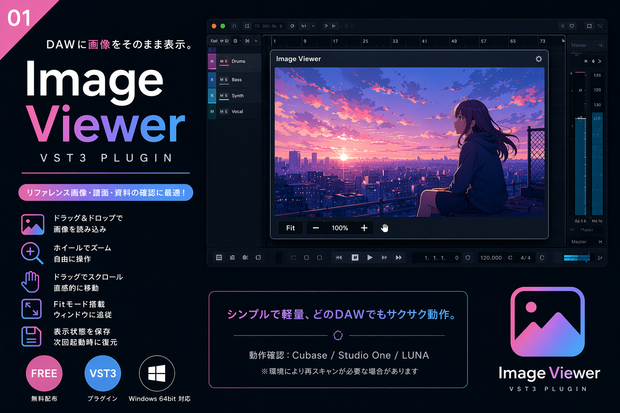Click bar 57 on the timeline ruler
Image resolution: width=620 pixels, height=413 pixels.
(483, 41)
